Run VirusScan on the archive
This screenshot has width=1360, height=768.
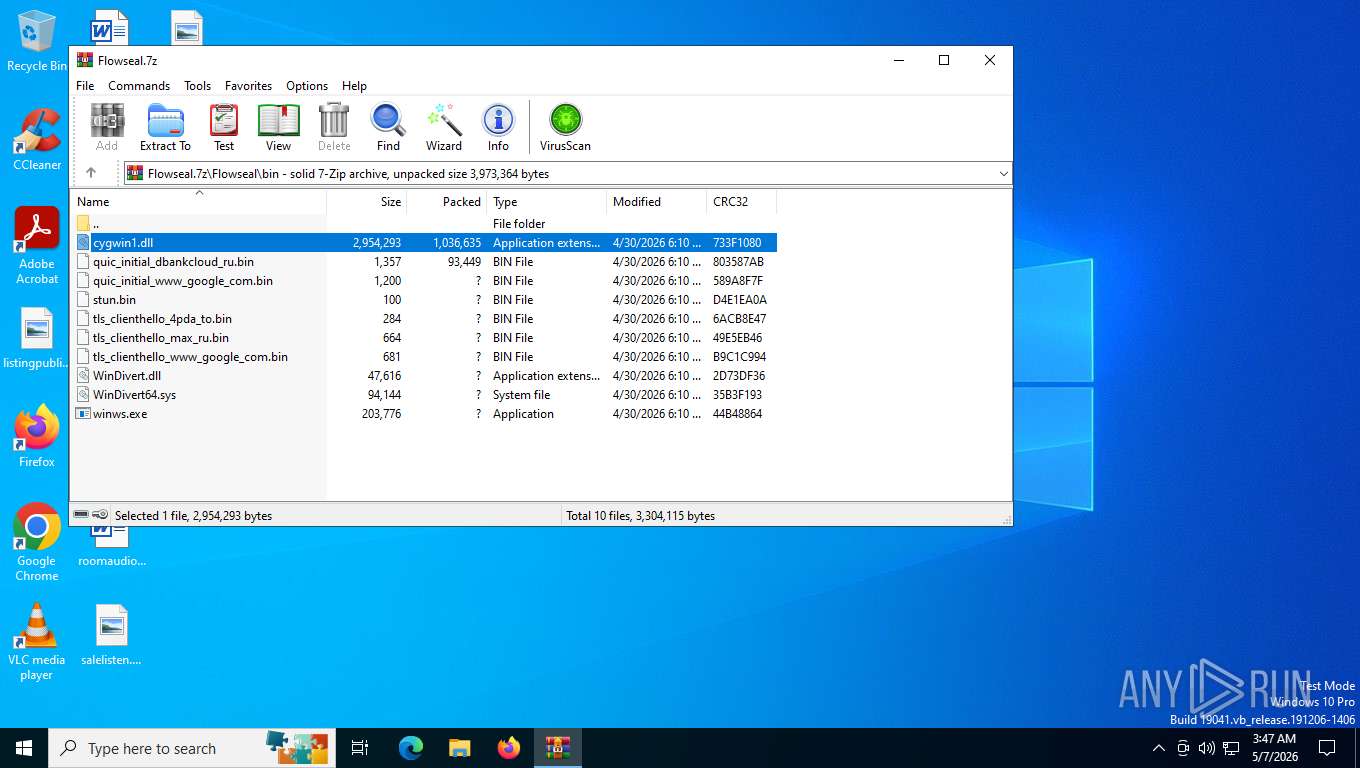pos(565,127)
